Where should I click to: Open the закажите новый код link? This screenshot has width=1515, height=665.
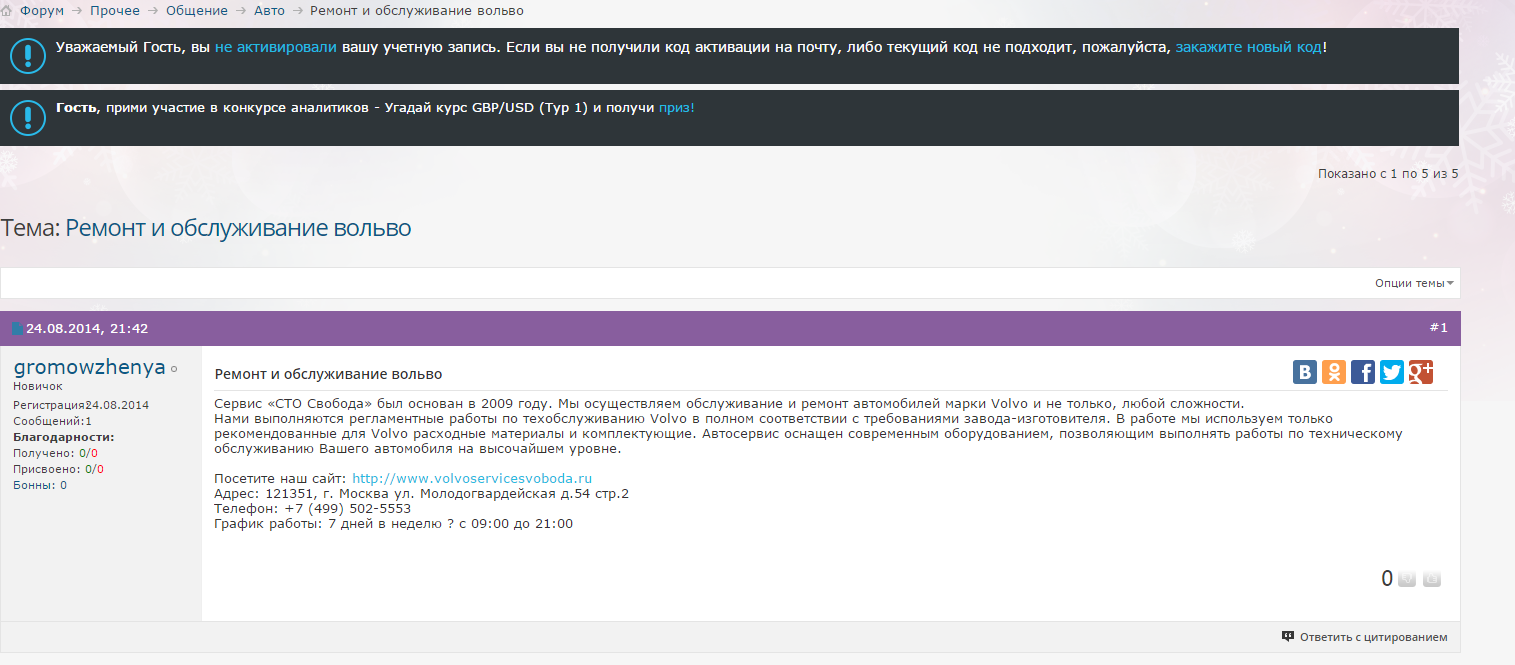(x=1248, y=47)
